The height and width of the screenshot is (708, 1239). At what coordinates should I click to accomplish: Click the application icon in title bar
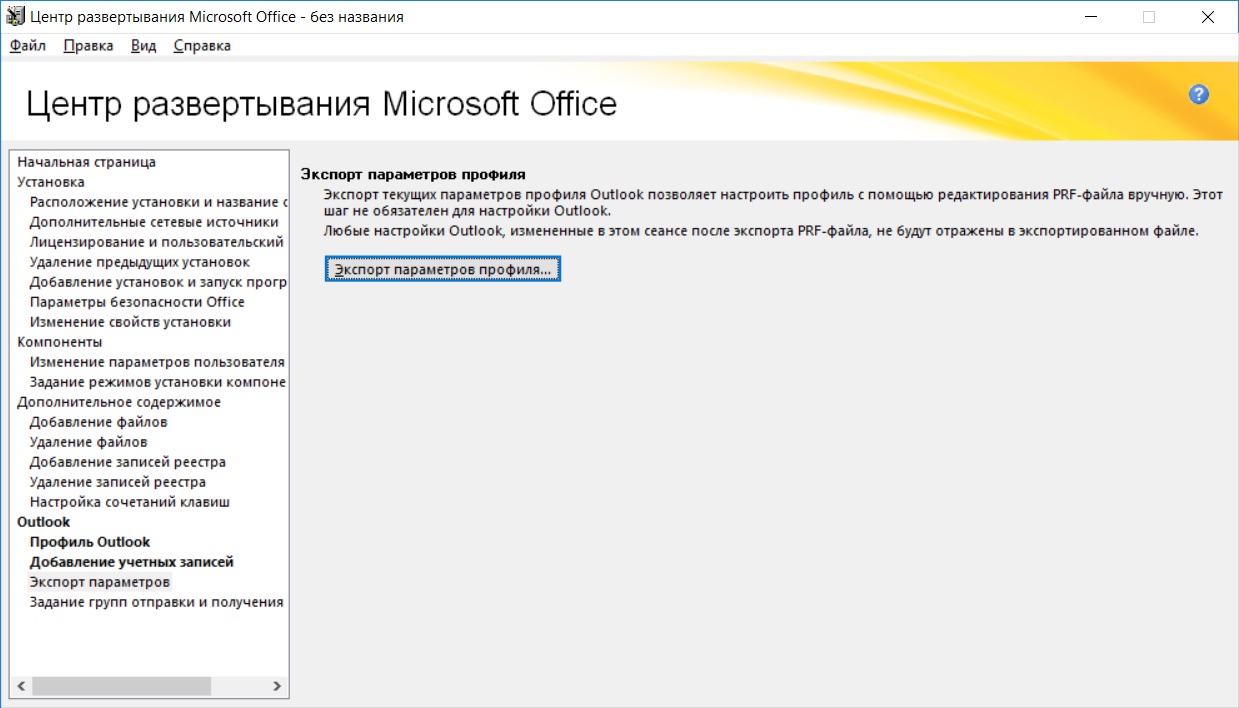(15, 17)
